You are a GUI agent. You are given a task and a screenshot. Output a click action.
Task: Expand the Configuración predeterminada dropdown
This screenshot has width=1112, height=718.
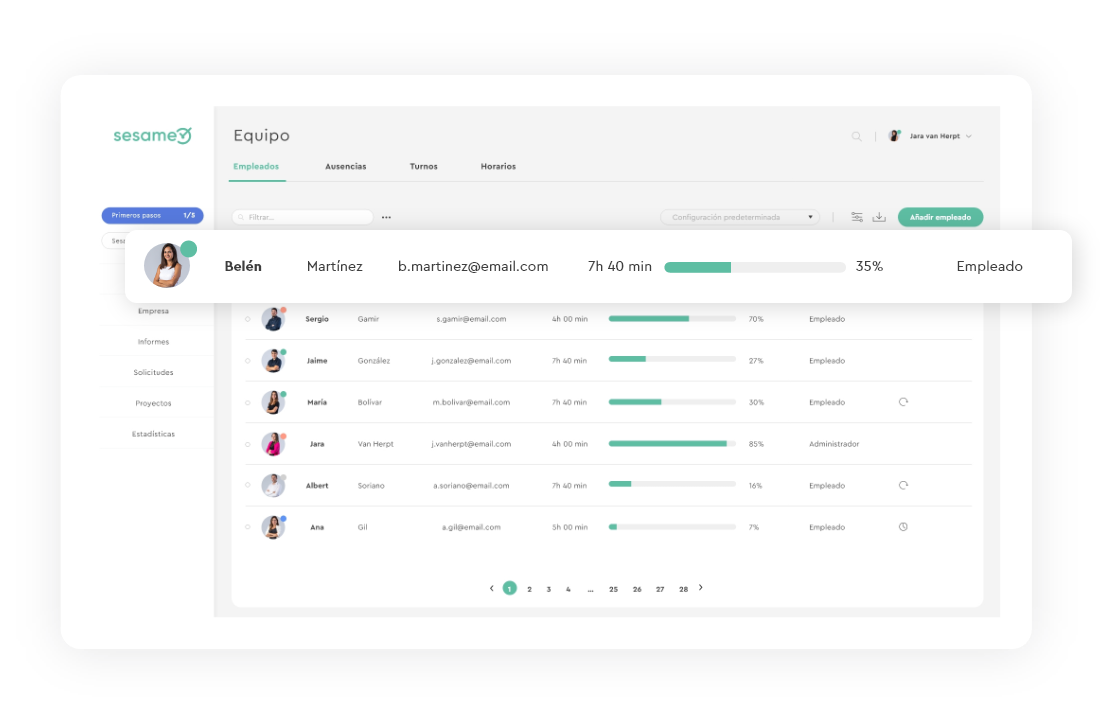click(x=740, y=217)
